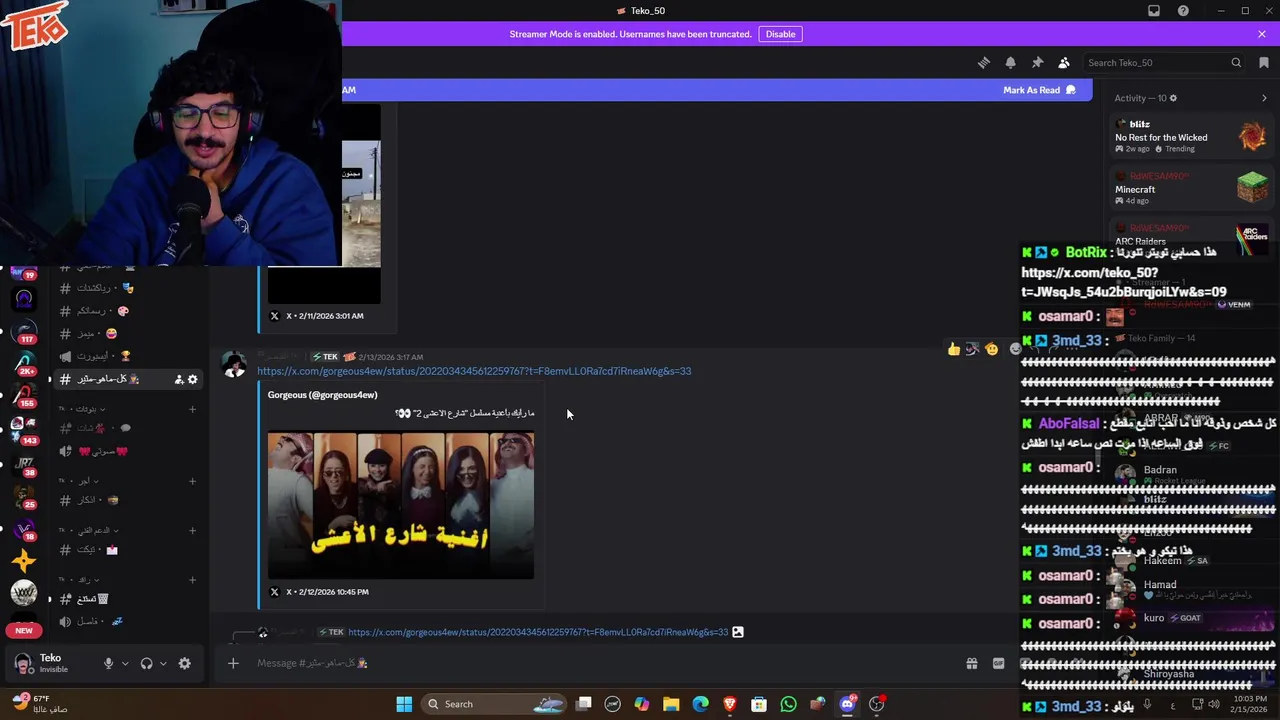Viewport: 1280px width, 720px height.
Task: Click the taskbar Search box
Action: [495, 704]
